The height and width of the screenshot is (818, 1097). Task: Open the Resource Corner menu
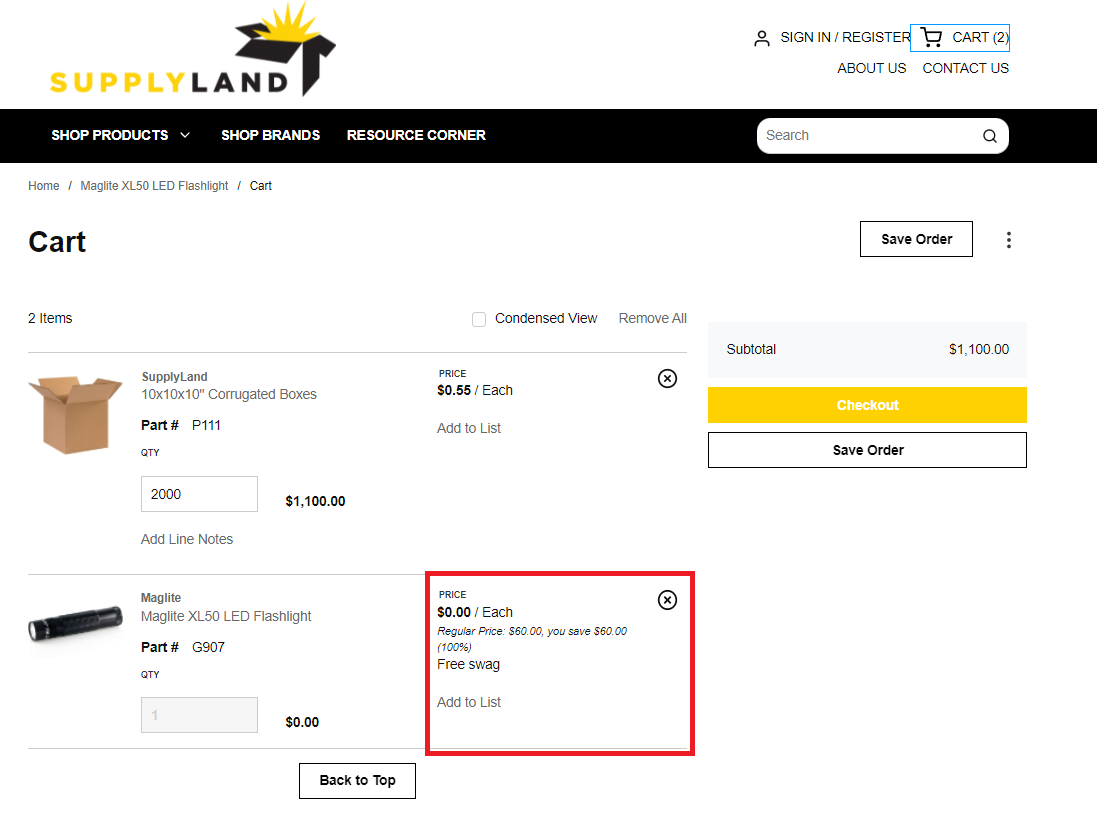(416, 135)
